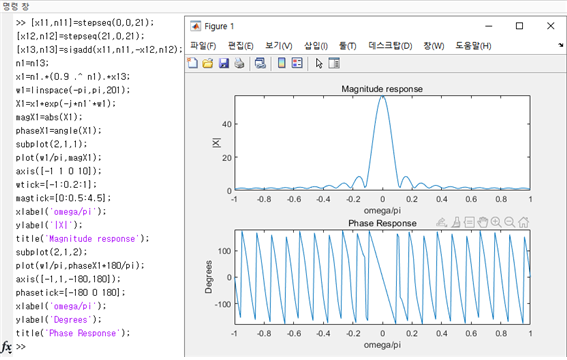Open the Property Inspector icon

(334, 63)
